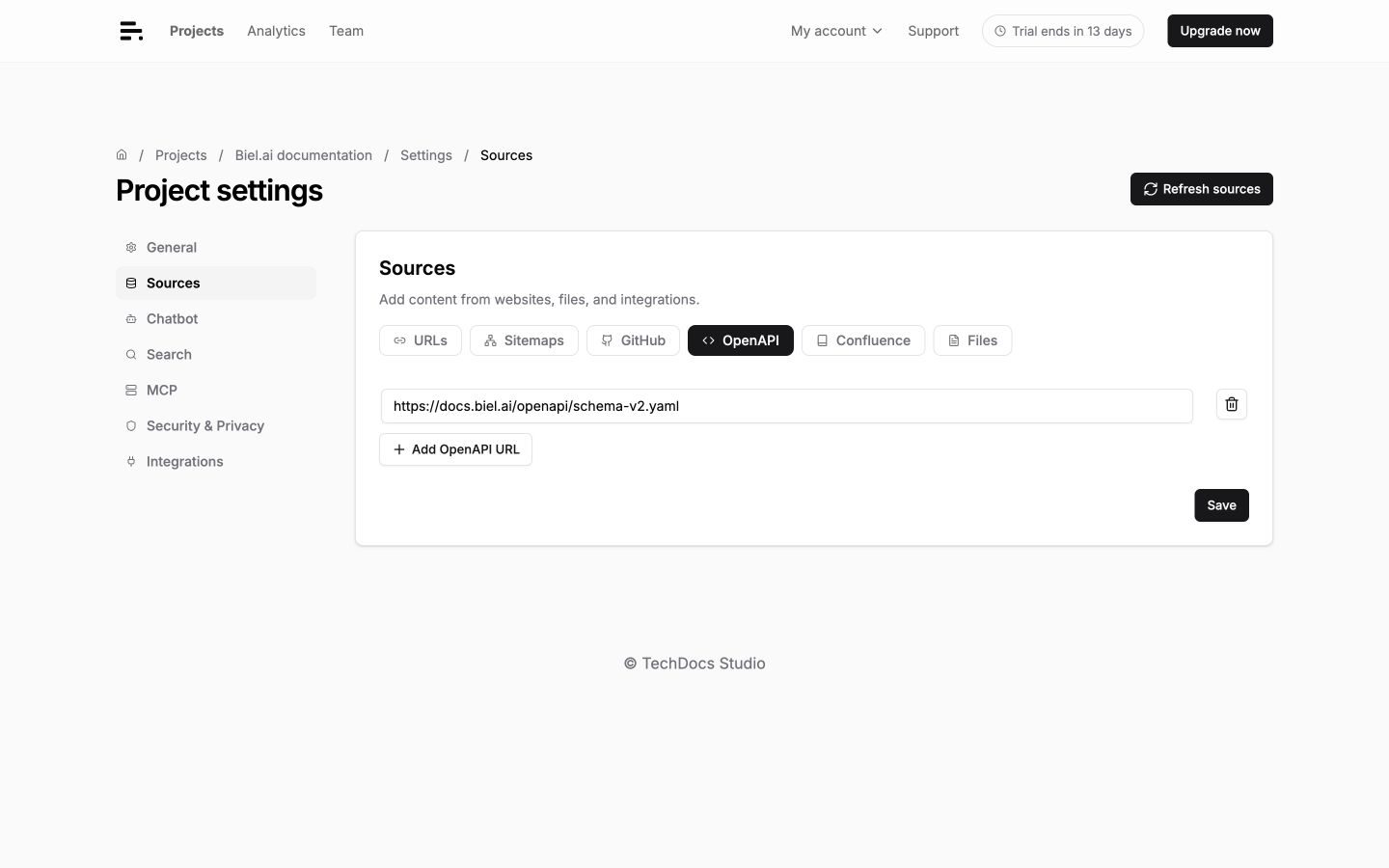Switch to the Sitemaps tab

pos(524,340)
